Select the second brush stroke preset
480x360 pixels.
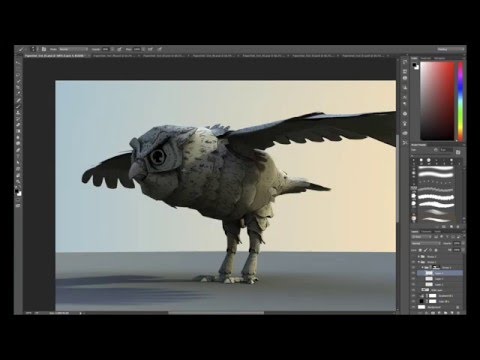[x=436, y=174]
